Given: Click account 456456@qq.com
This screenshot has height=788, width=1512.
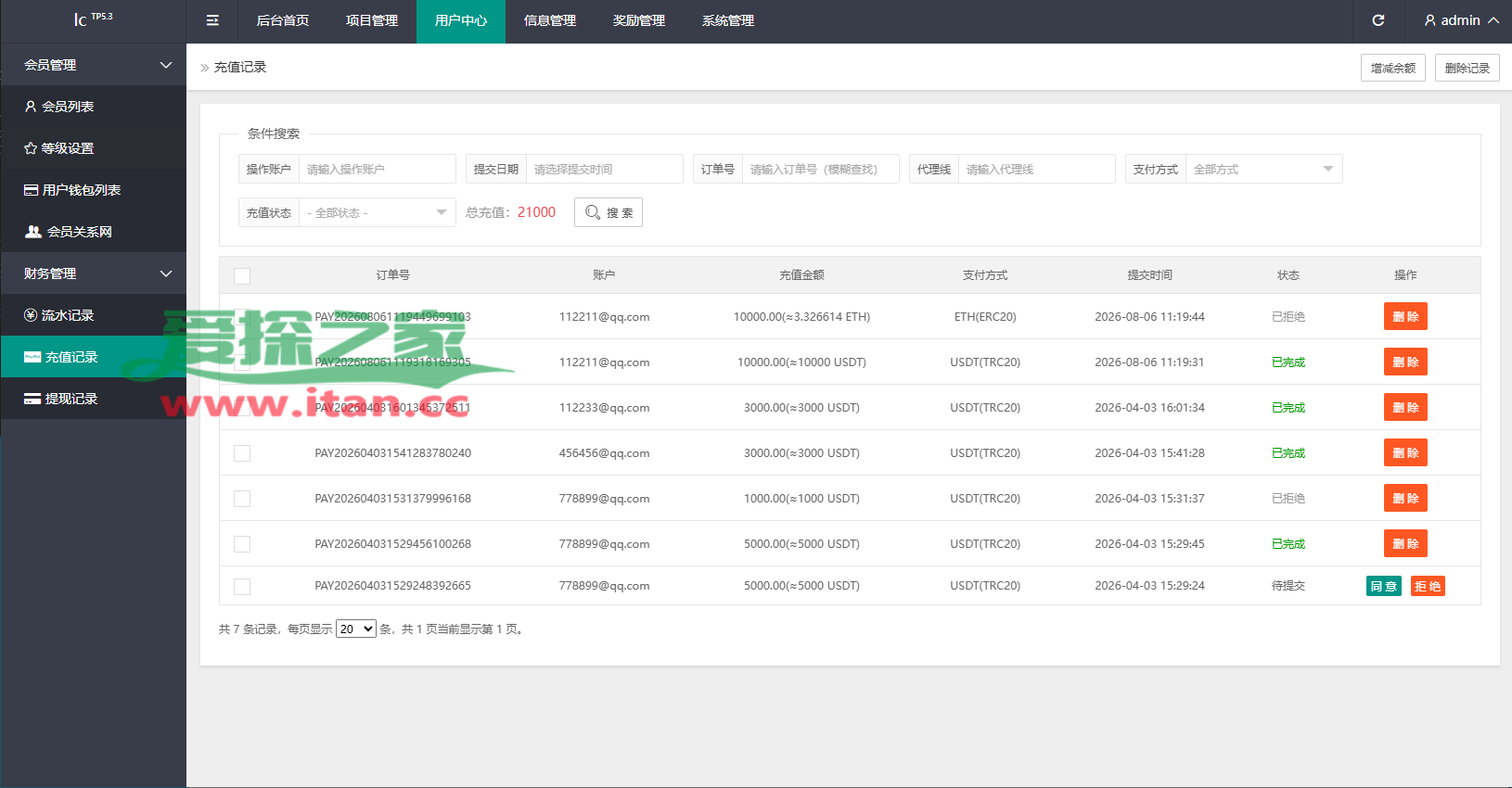Looking at the screenshot, I should pyautogui.click(x=604, y=453).
